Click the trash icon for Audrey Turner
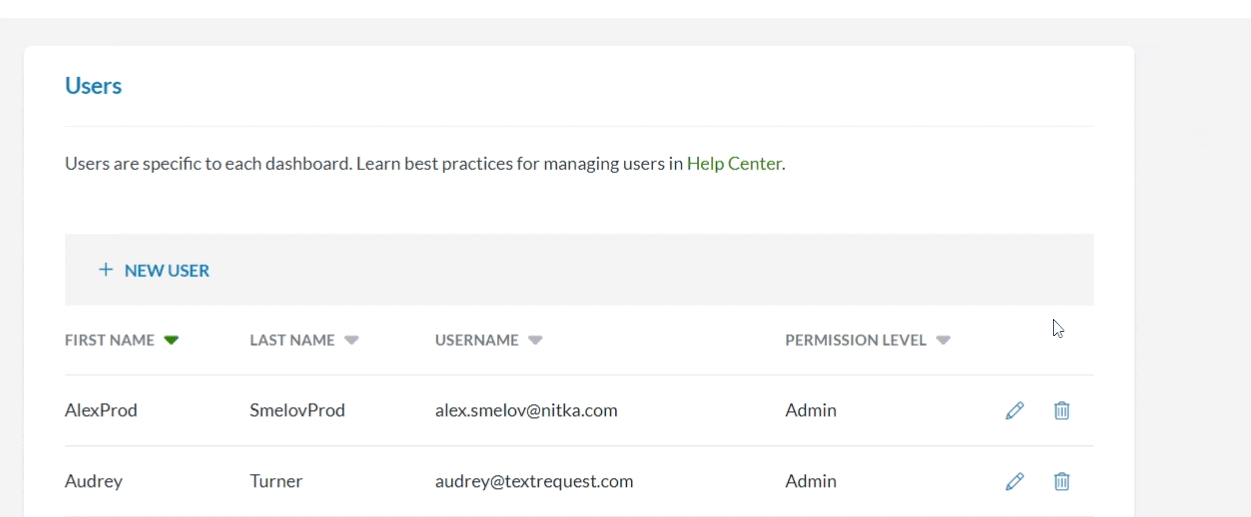Viewport: 1251px width, 517px height. click(x=1062, y=481)
